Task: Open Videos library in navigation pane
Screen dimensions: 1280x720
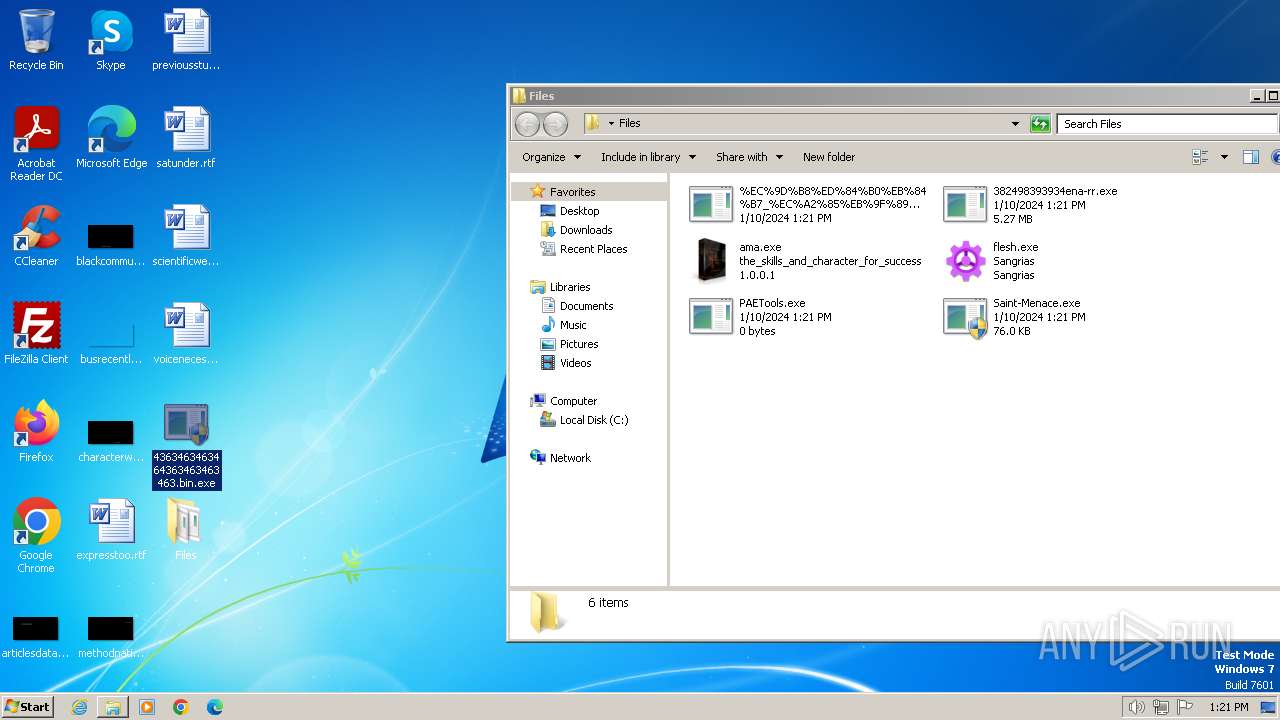Action: coord(575,363)
